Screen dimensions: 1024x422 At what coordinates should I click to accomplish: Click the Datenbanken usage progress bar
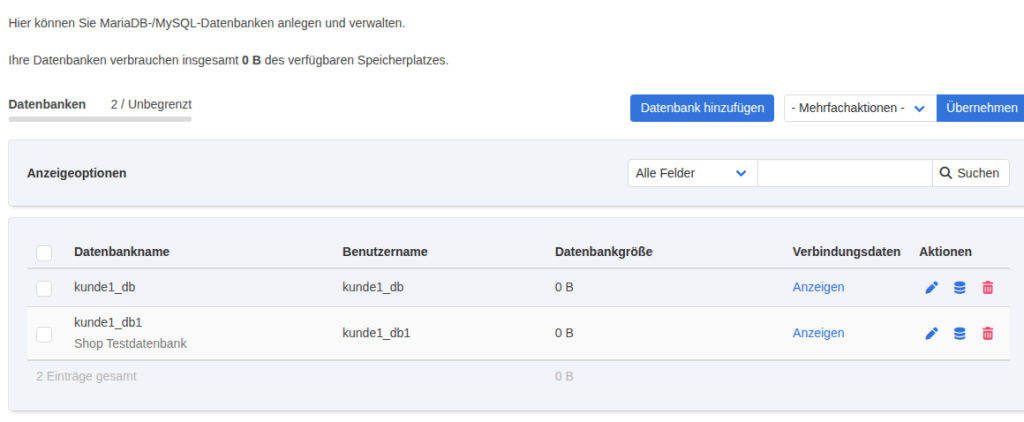tap(100, 119)
